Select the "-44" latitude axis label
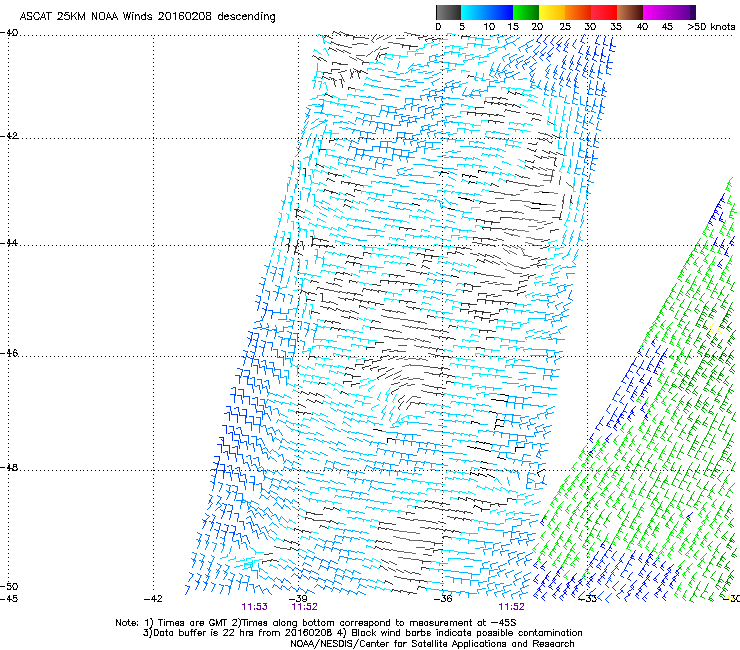This screenshot has width=740, height=650. pyautogui.click(x=9, y=243)
